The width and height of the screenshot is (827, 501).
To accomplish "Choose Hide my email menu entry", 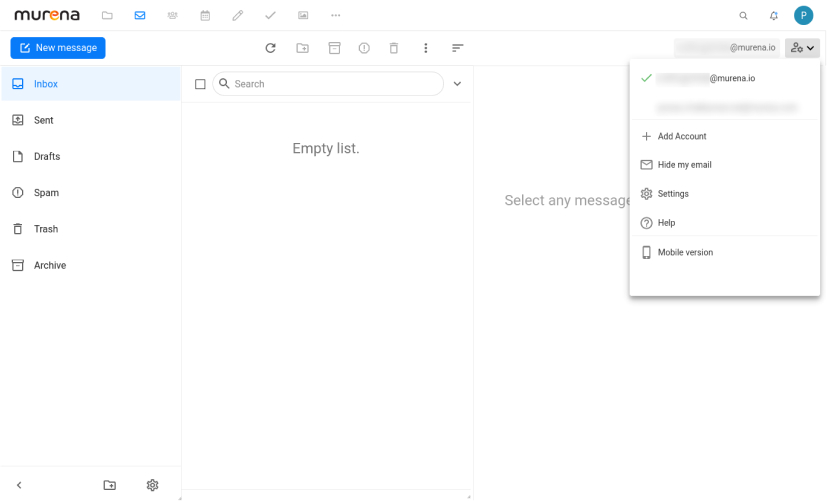I will point(684,165).
